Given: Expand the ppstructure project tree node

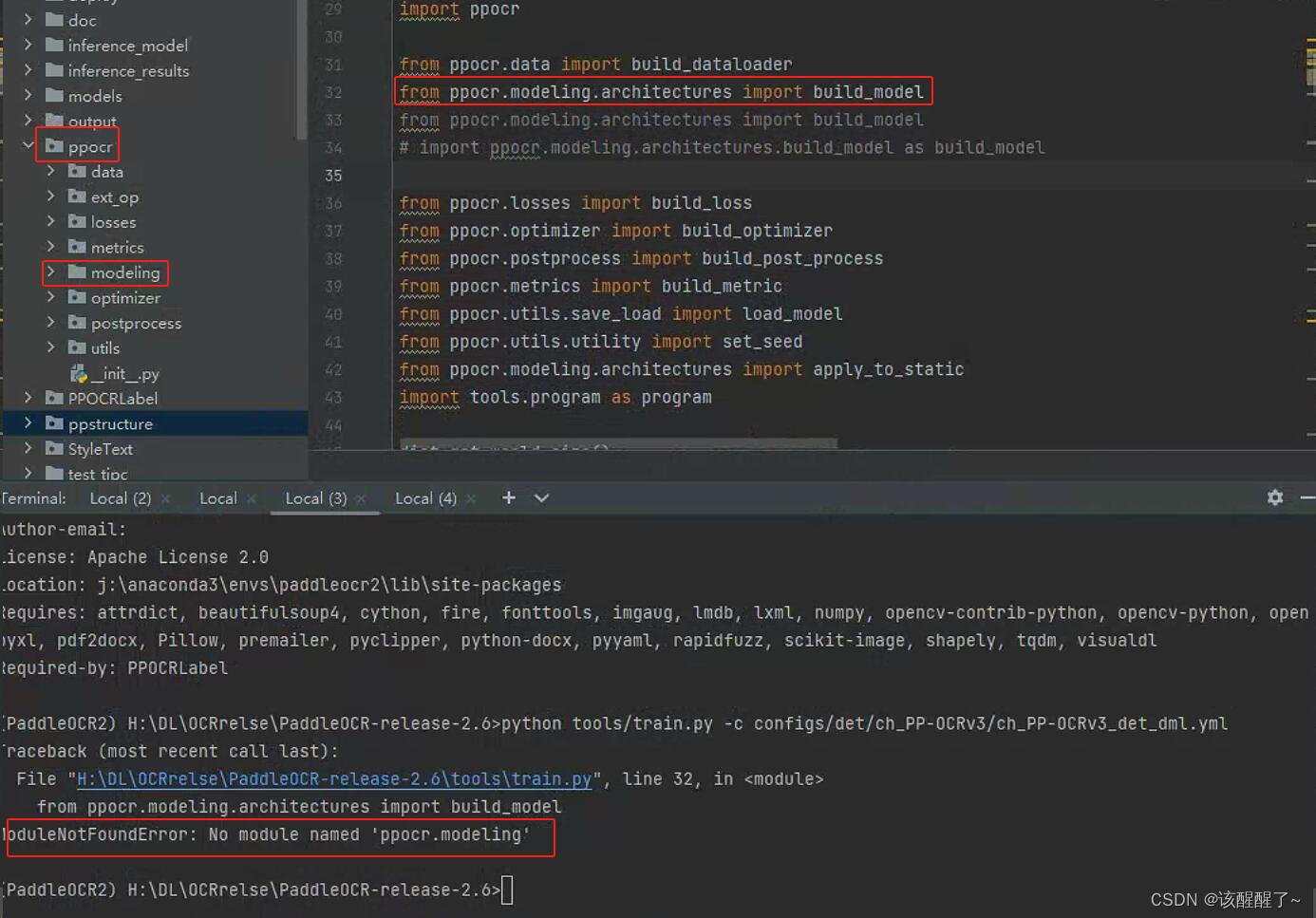Looking at the screenshot, I should [x=28, y=423].
